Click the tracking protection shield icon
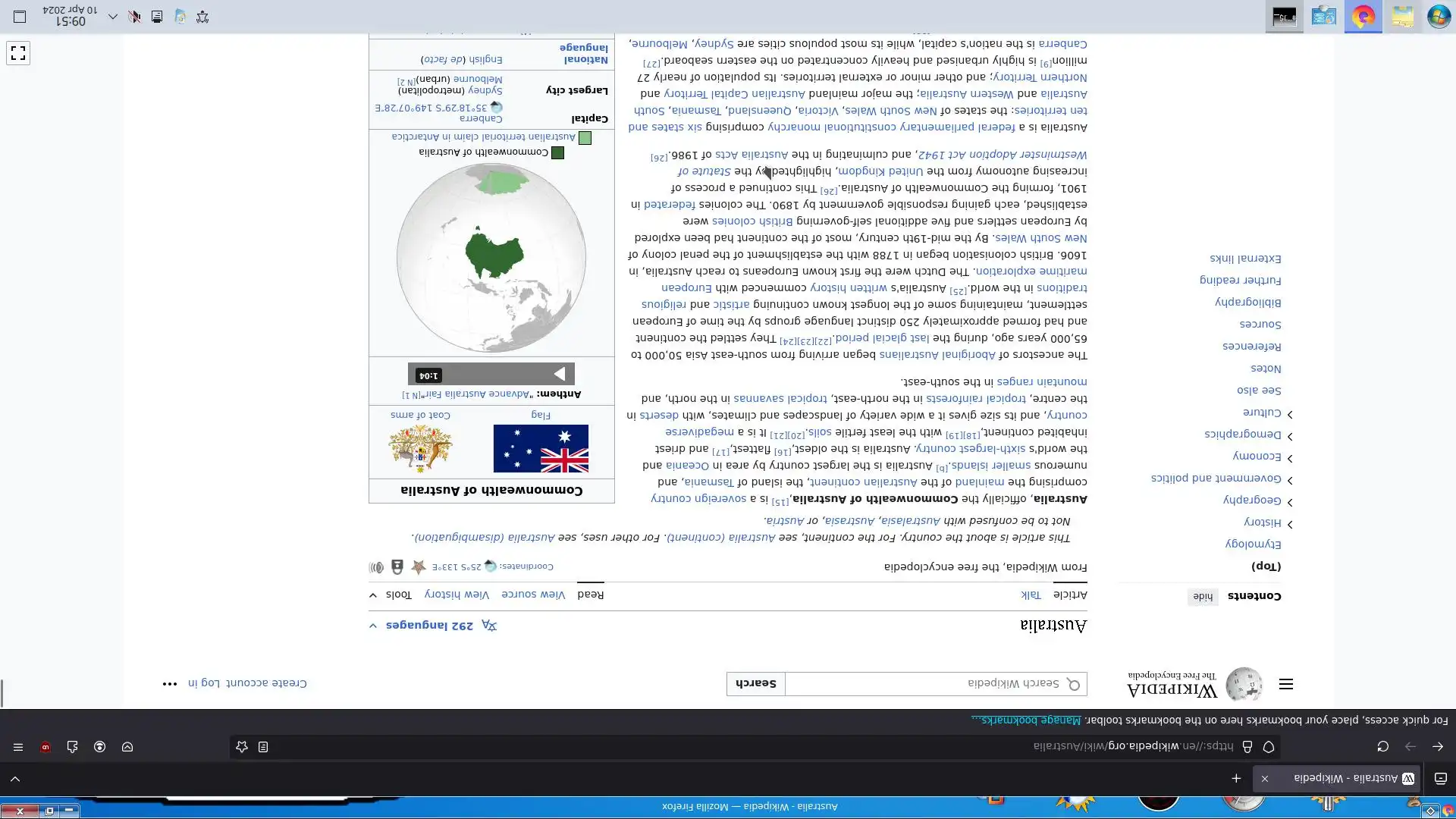 click(x=1269, y=747)
